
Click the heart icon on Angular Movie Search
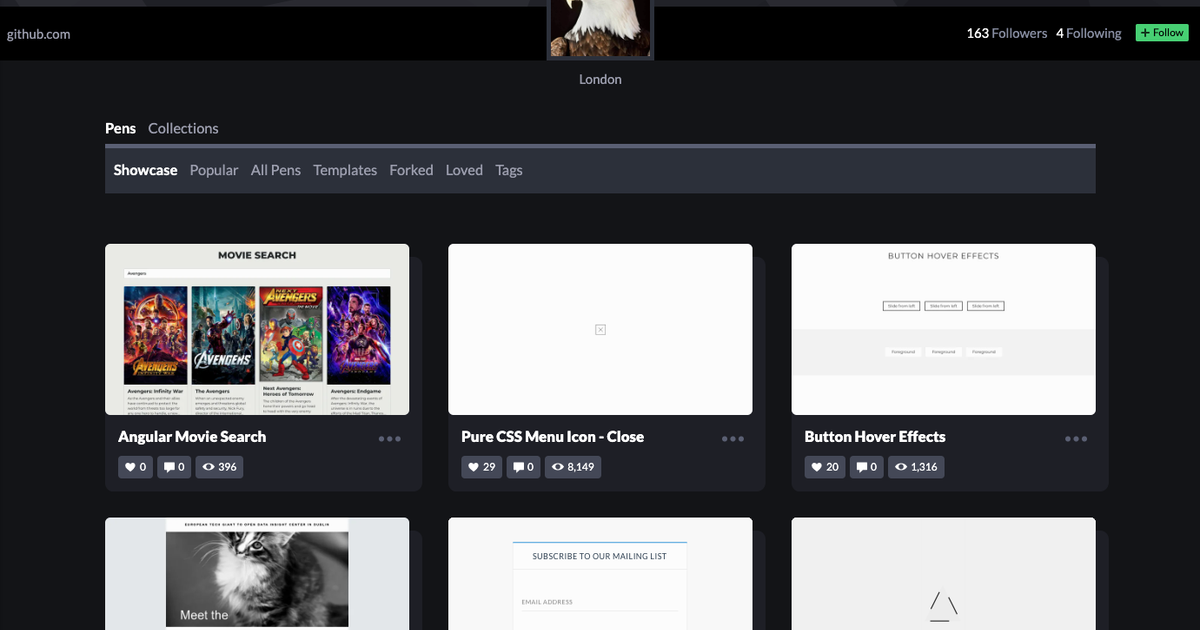[130, 467]
